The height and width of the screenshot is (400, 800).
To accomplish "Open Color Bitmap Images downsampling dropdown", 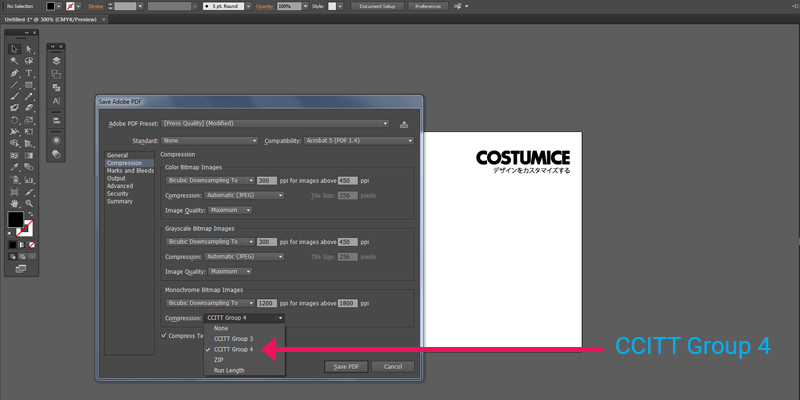I will (210, 181).
